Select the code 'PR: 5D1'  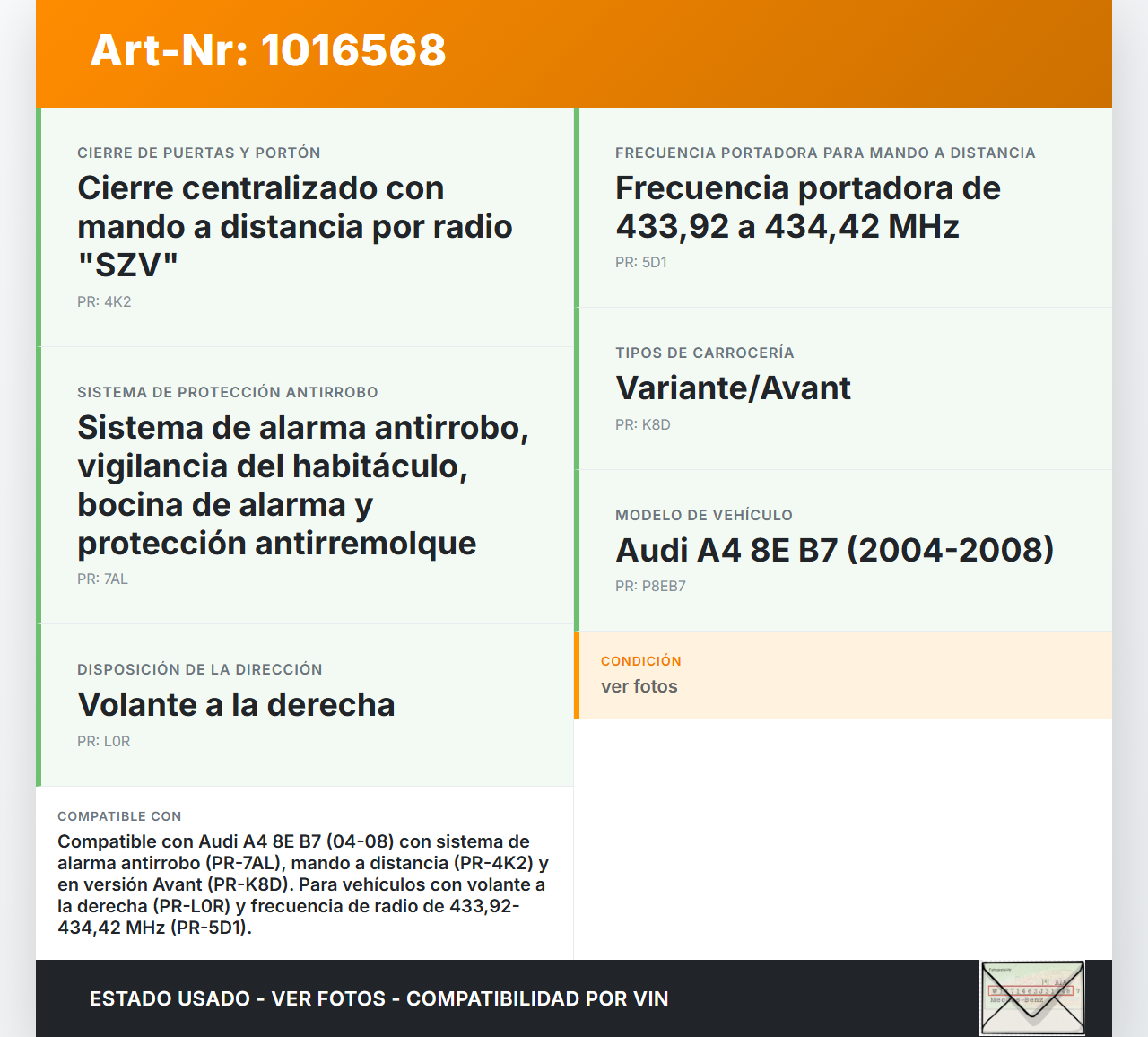pos(641,262)
